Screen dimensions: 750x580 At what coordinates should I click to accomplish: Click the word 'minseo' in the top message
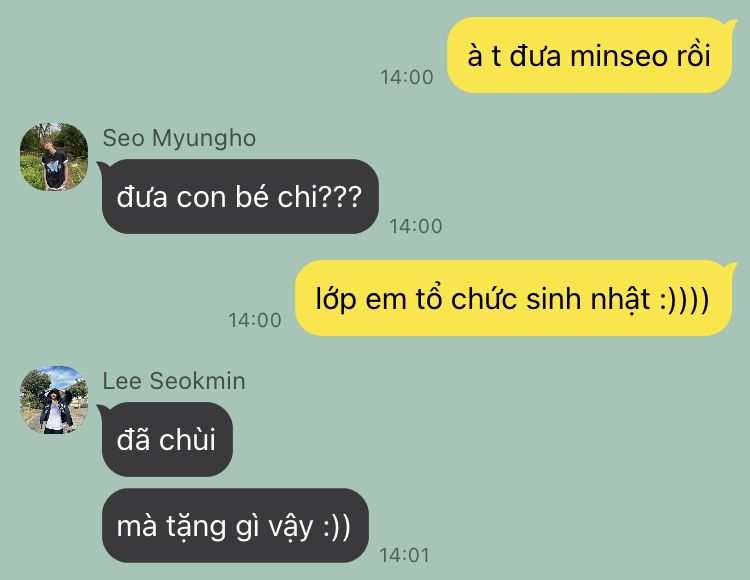[619, 55]
